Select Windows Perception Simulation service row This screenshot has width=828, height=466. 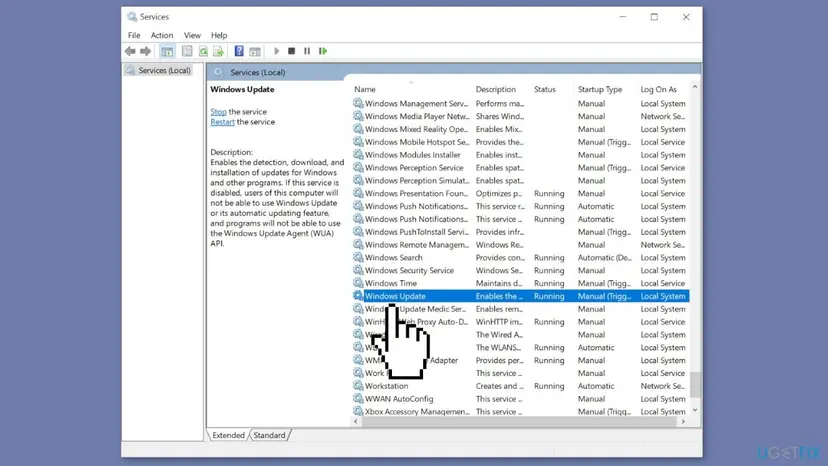(x=520, y=181)
